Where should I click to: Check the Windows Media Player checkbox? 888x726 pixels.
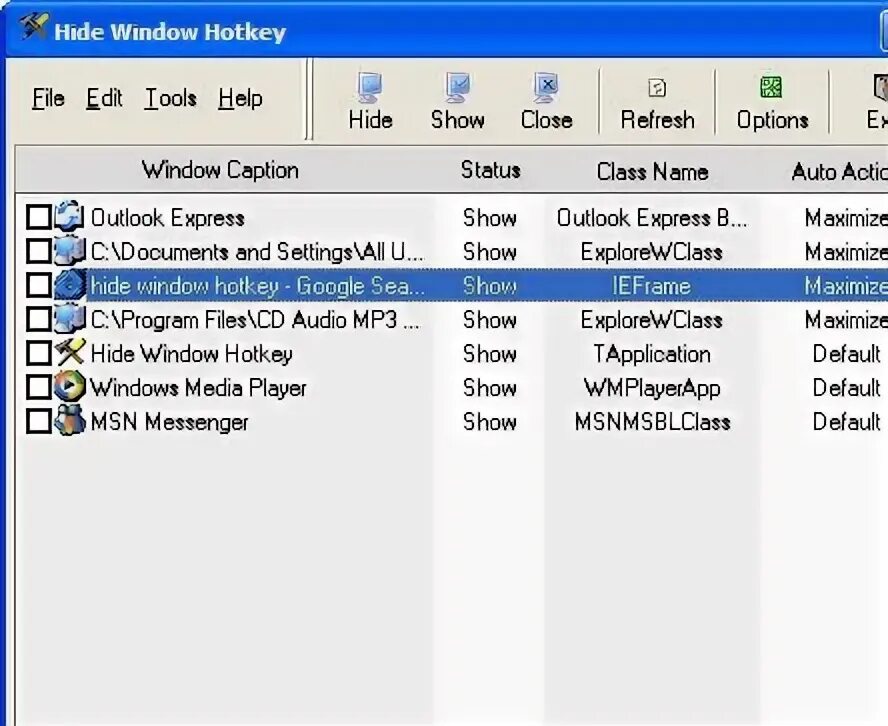tap(39, 387)
